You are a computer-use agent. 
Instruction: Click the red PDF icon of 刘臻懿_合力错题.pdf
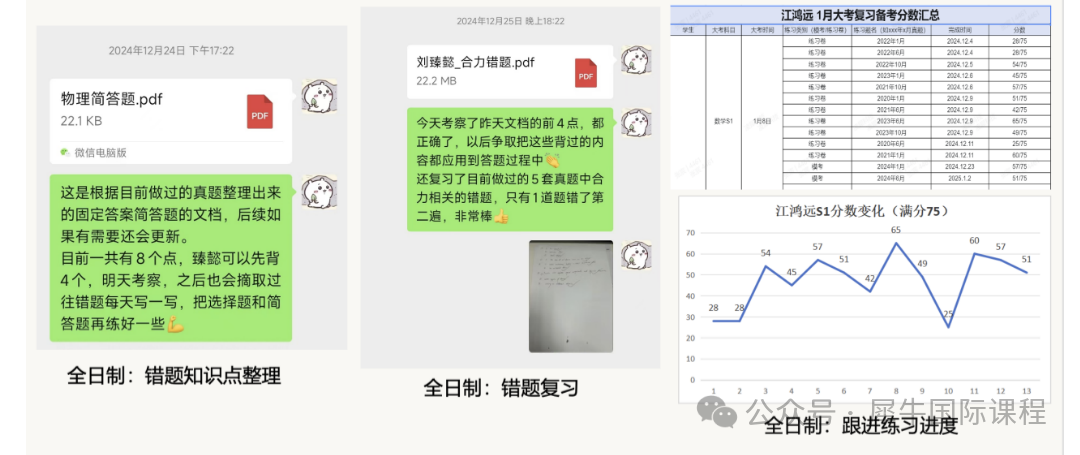(585, 73)
